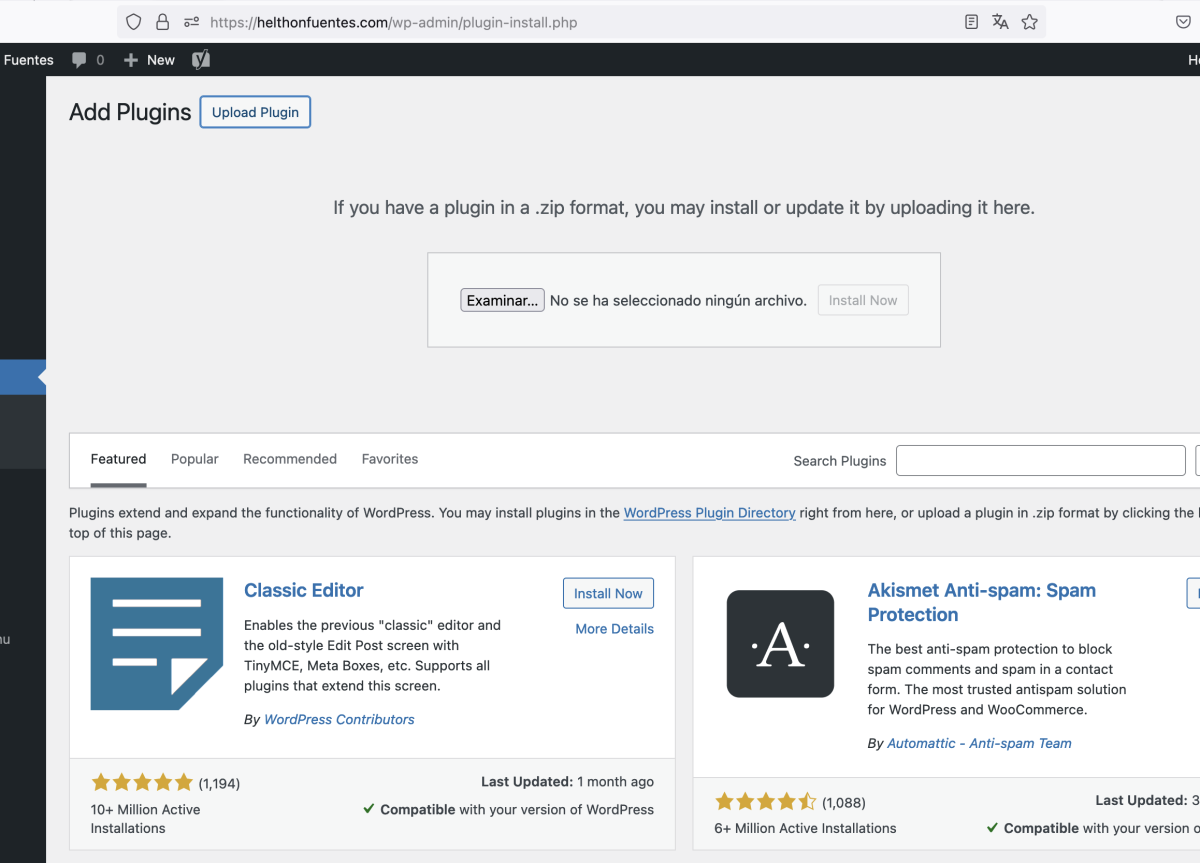Open More Details for Classic Editor
Screen dimensions: 1200x863
[614, 629]
